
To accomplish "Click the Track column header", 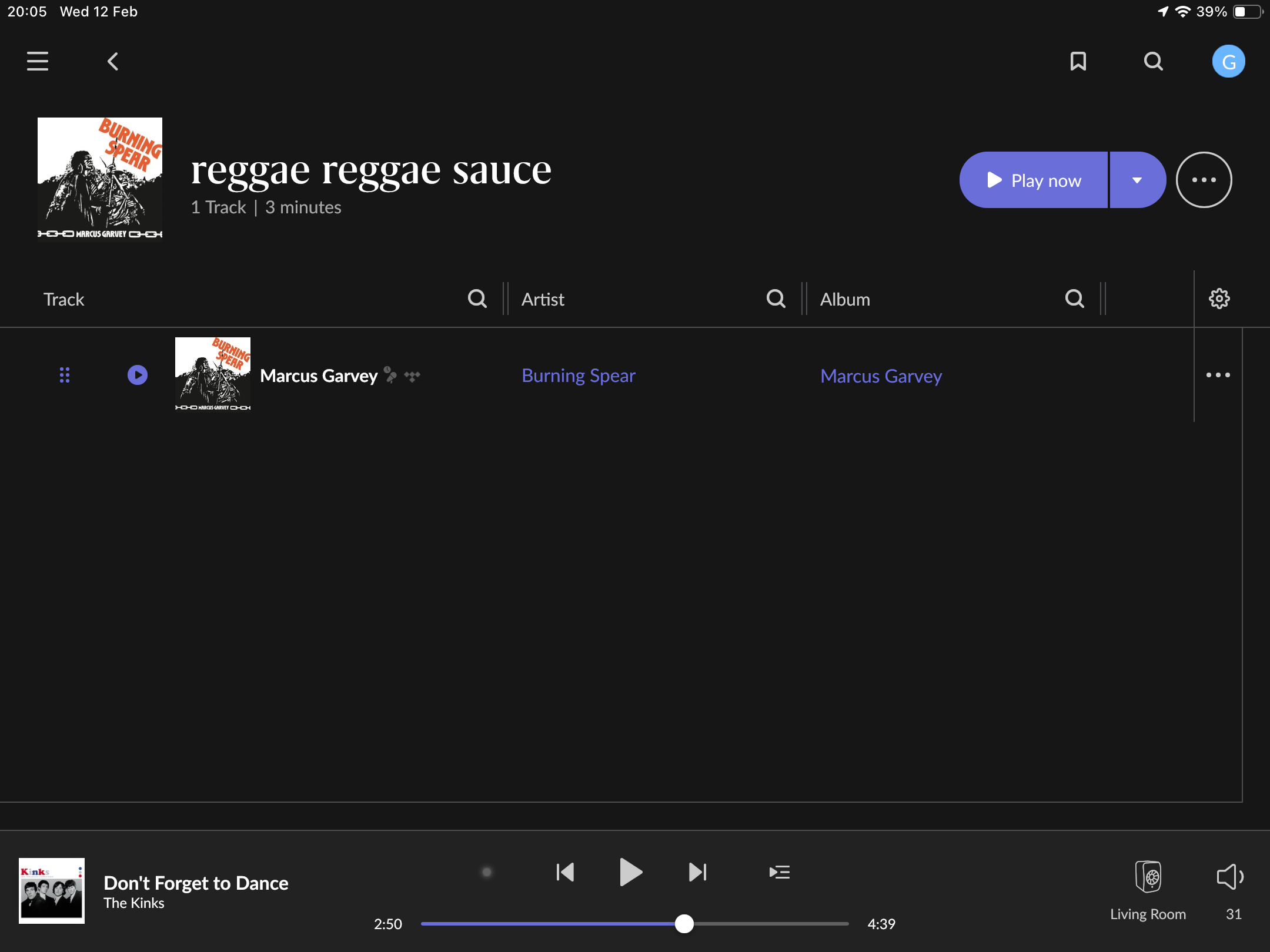I will [64, 299].
